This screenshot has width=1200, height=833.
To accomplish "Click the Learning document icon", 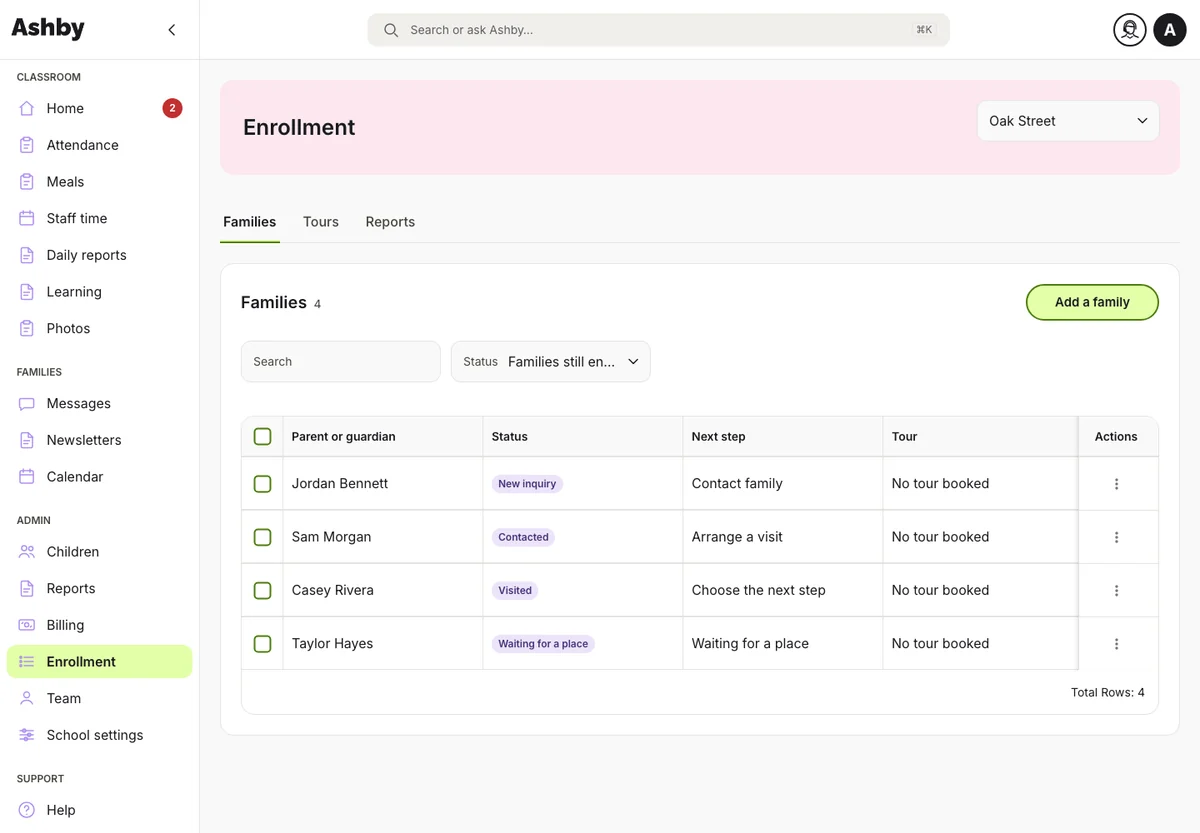I will (27, 292).
